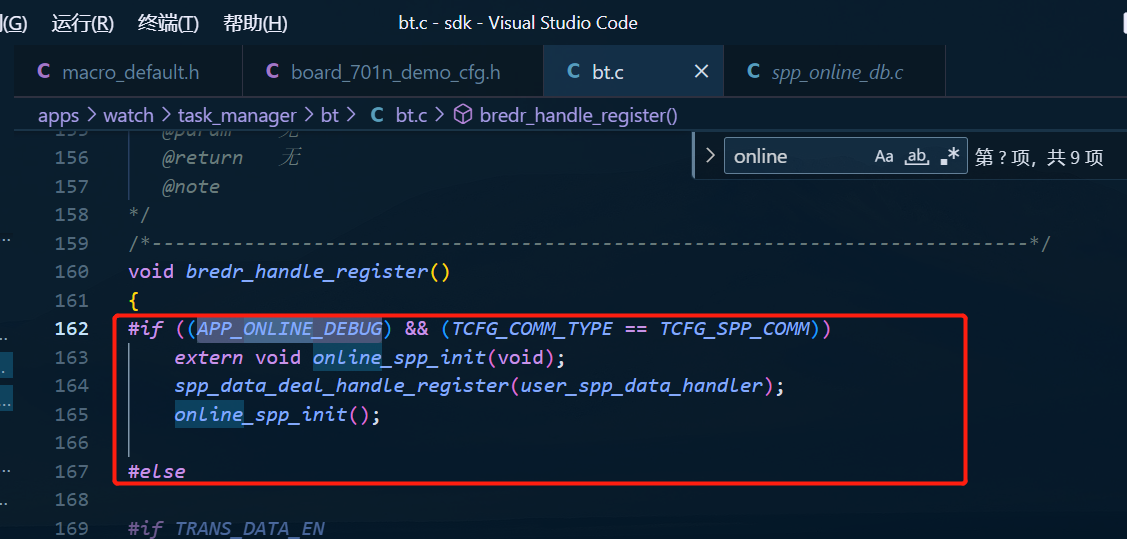Close the bt.c tab
This screenshot has width=1127, height=539.
(701, 71)
